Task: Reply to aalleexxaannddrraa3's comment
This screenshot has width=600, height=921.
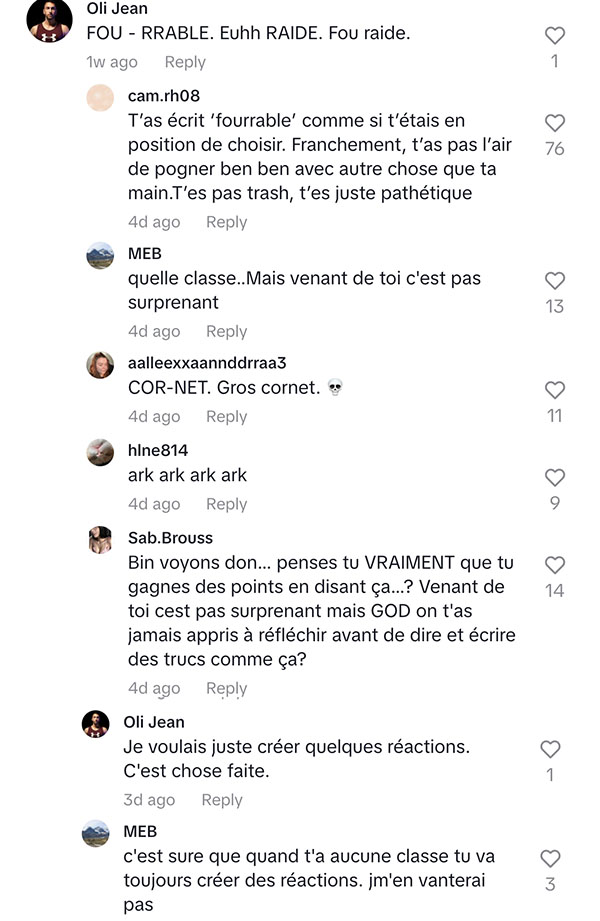Action: tap(226, 416)
